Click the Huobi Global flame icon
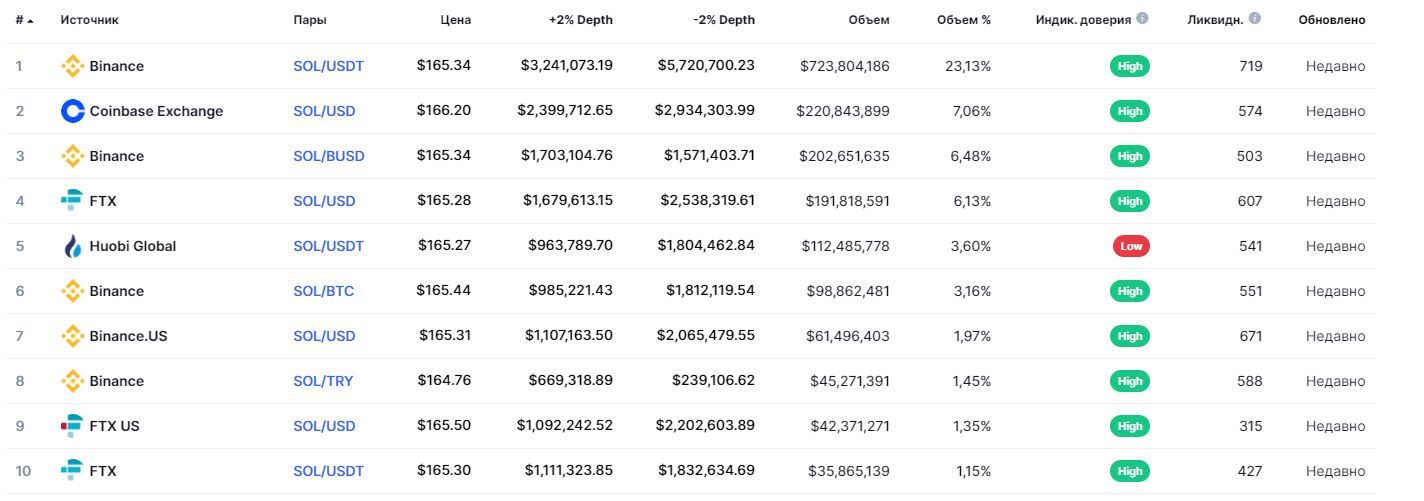This screenshot has height=501, width=1424. pyautogui.click(x=72, y=246)
